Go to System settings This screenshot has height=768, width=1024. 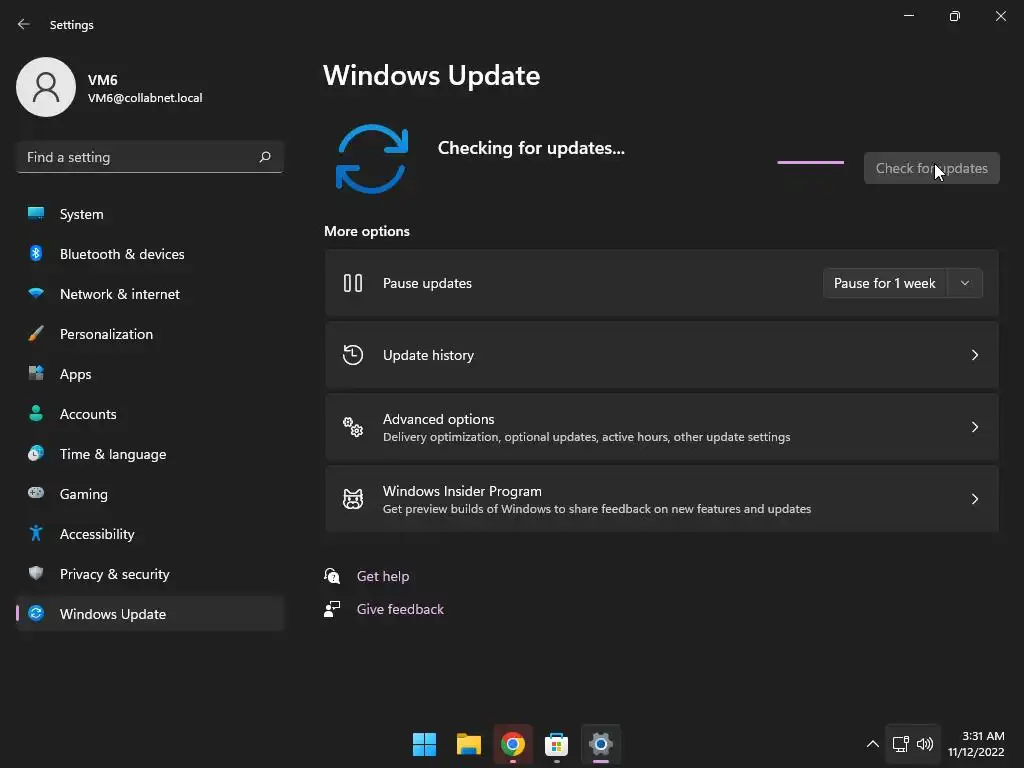click(x=150, y=214)
